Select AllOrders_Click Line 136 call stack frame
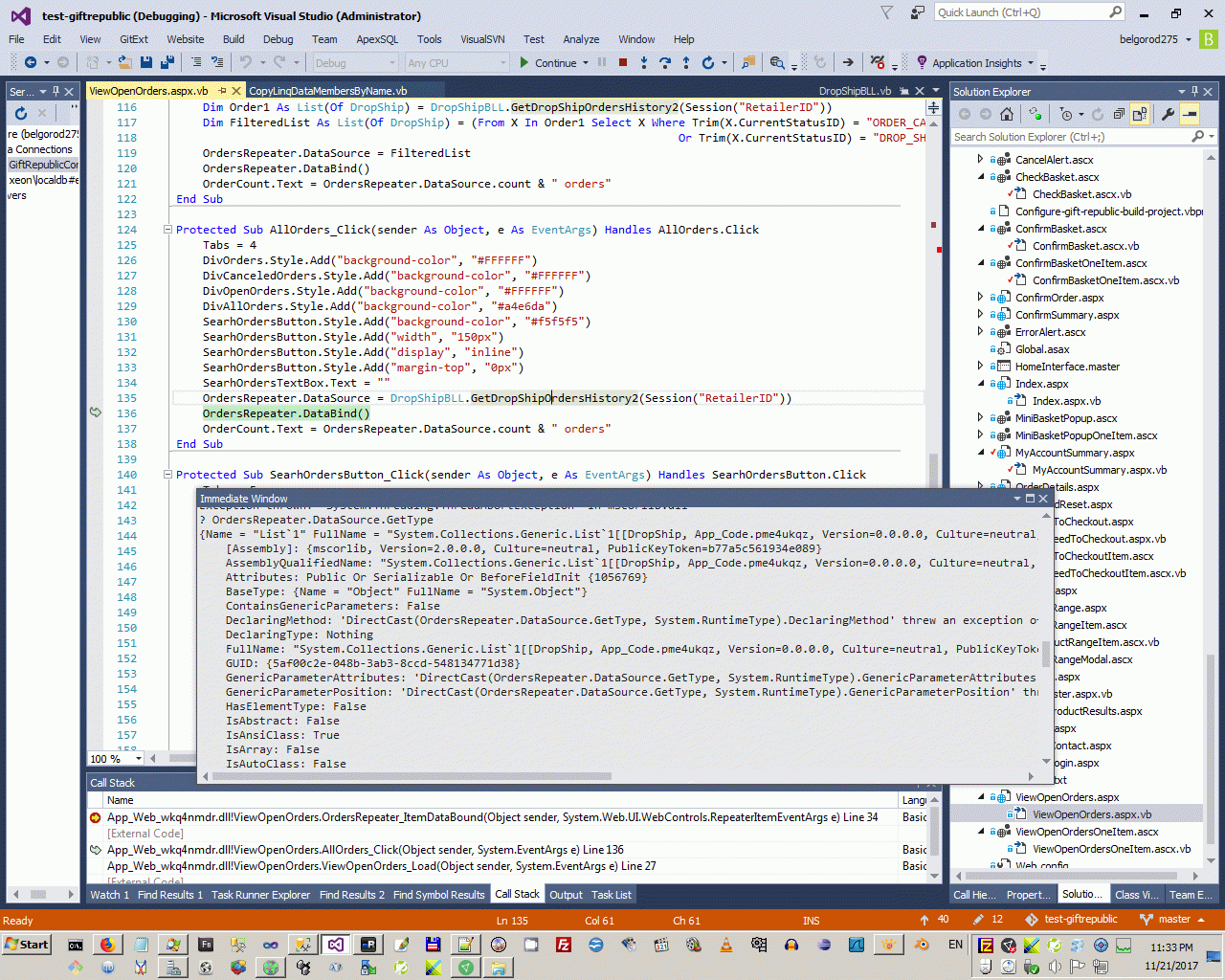Viewport: 1225px width, 980px height. (x=365, y=850)
